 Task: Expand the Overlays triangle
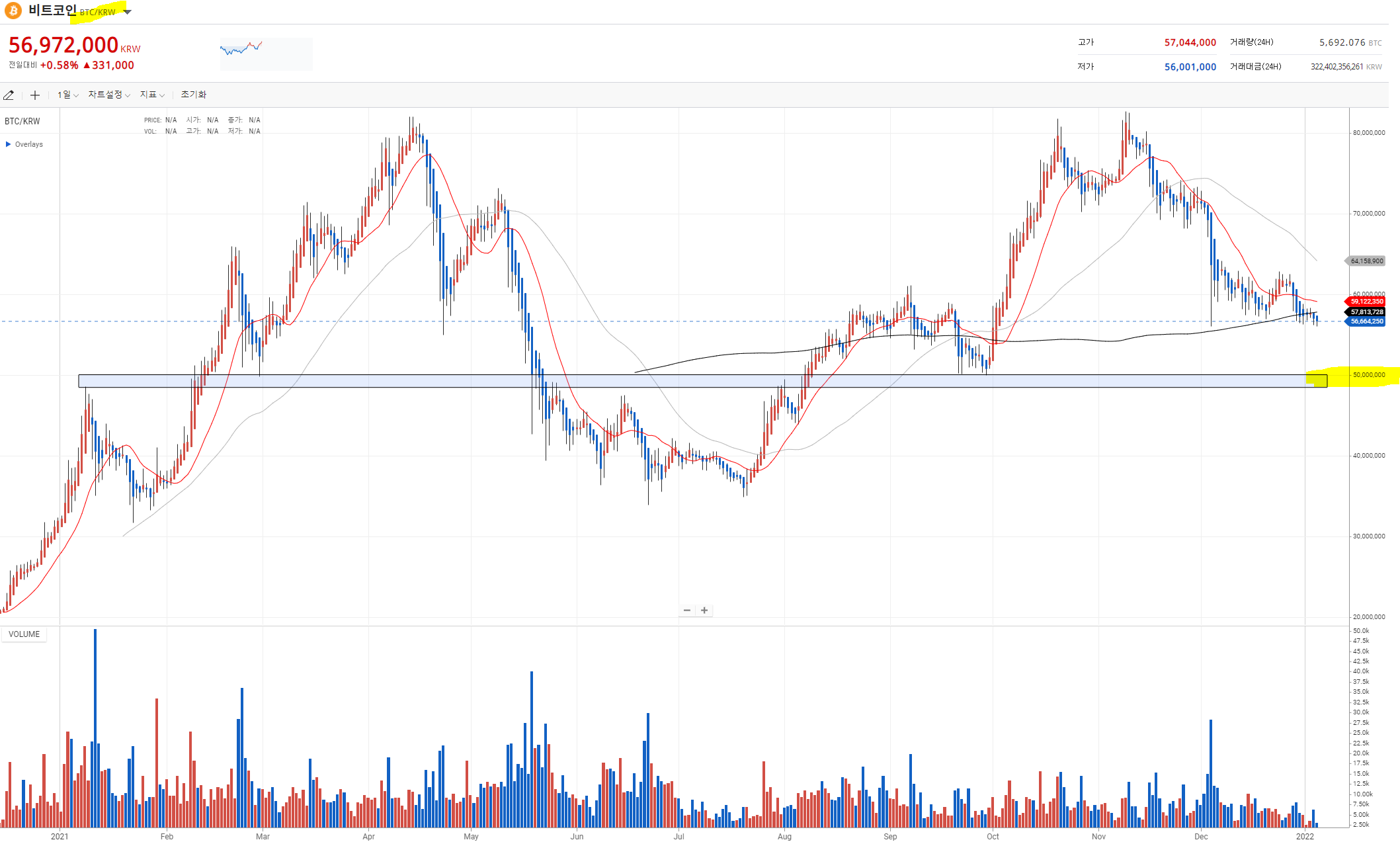tap(9, 144)
